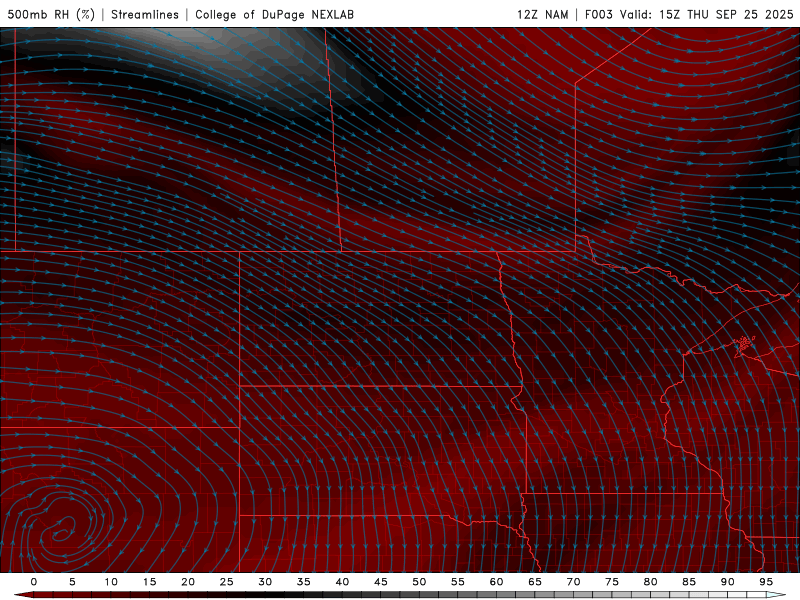The height and width of the screenshot is (600, 800).
Task: Click the '90' label on the colorbar
Action: (x=727, y=582)
